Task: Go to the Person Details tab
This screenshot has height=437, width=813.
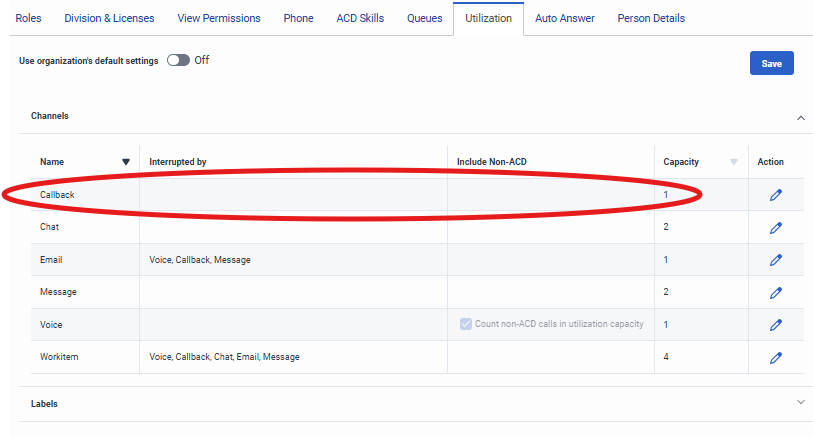Action: coord(651,18)
